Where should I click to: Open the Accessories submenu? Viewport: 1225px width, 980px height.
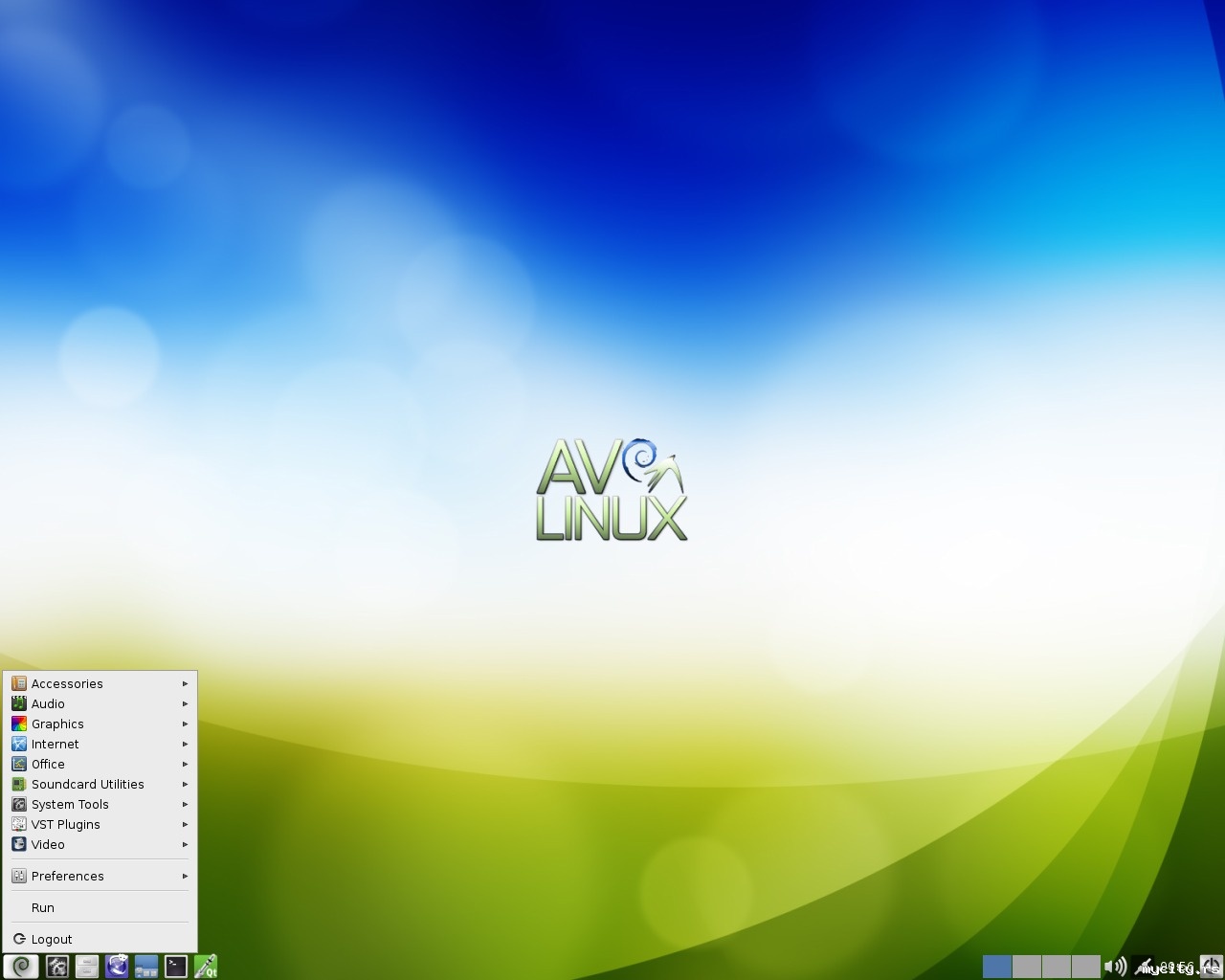100,683
